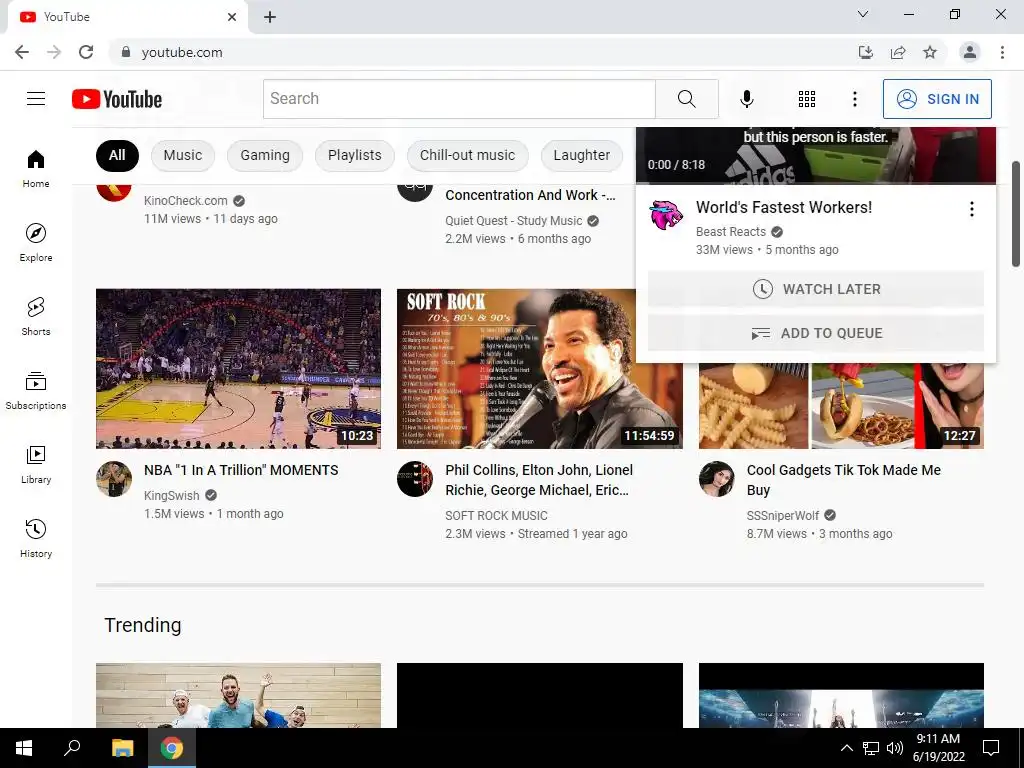Click the volume tray icon
Viewport: 1024px width, 768px height.
[895, 748]
